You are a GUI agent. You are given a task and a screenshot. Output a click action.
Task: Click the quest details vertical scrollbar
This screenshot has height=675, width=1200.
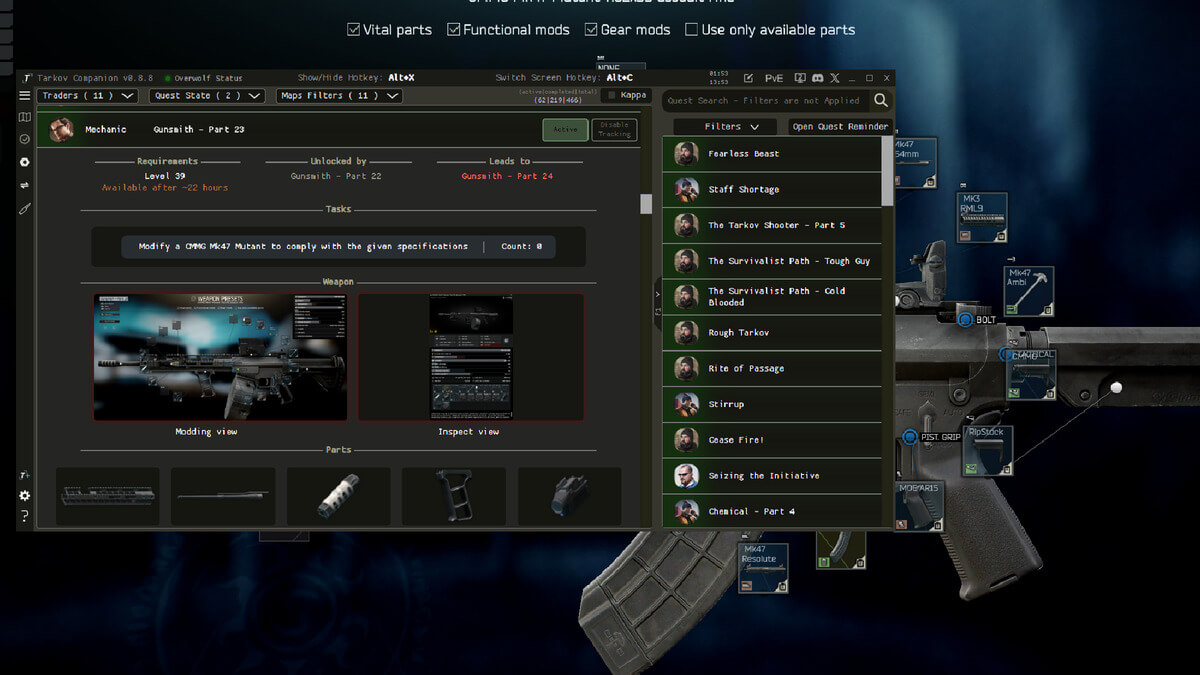(646, 203)
